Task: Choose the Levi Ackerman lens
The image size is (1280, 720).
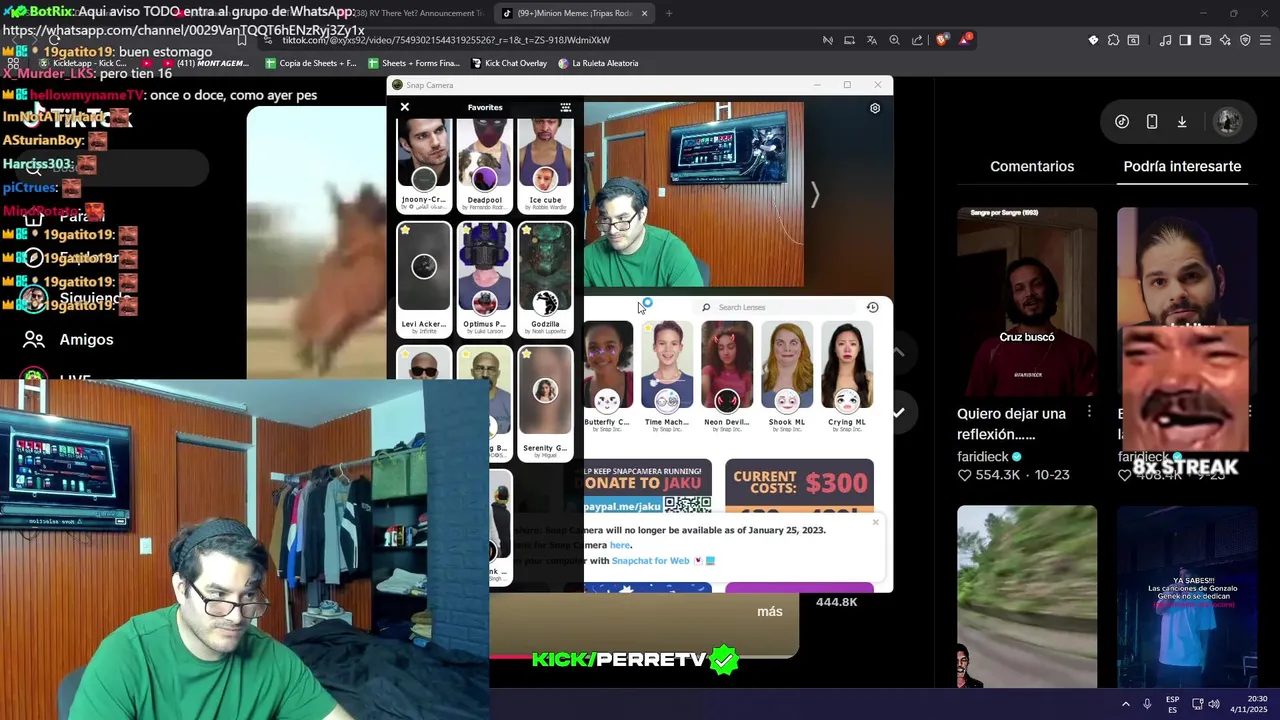Action: coord(424,279)
